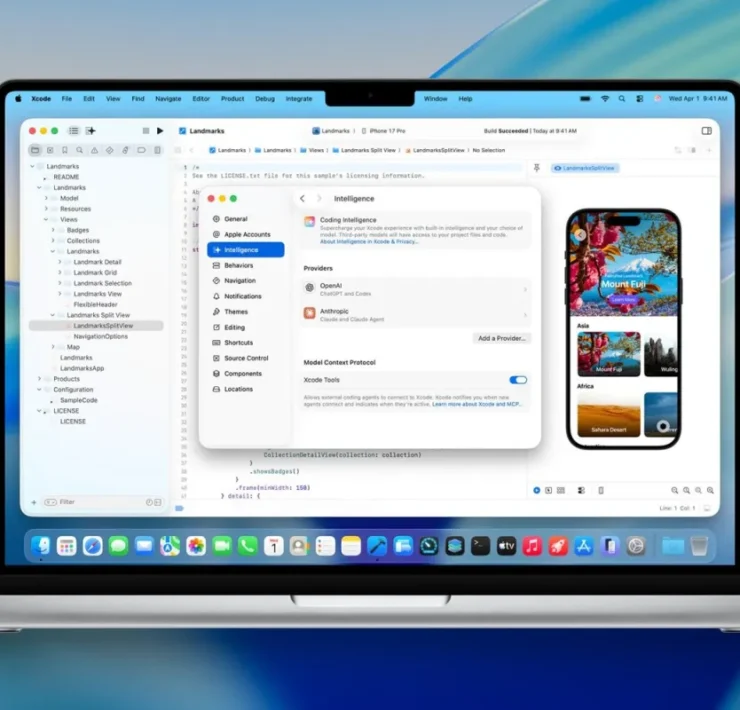740x710 pixels.
Task: Open Safari in the Dock
Action: pyautogui.click(x=92, y=546)
